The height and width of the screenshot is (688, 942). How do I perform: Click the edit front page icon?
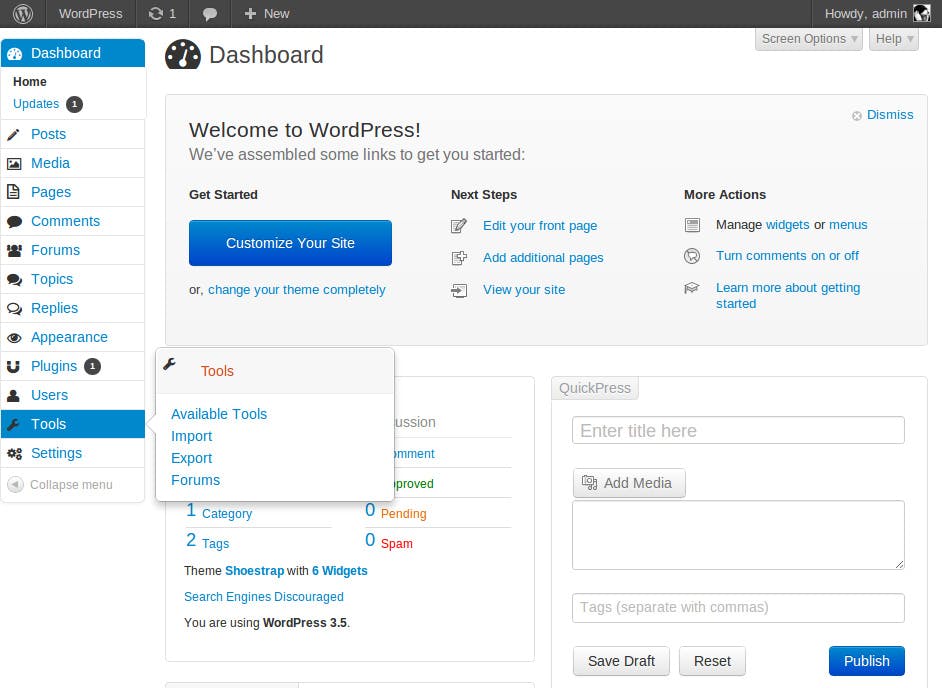point(459,226)
